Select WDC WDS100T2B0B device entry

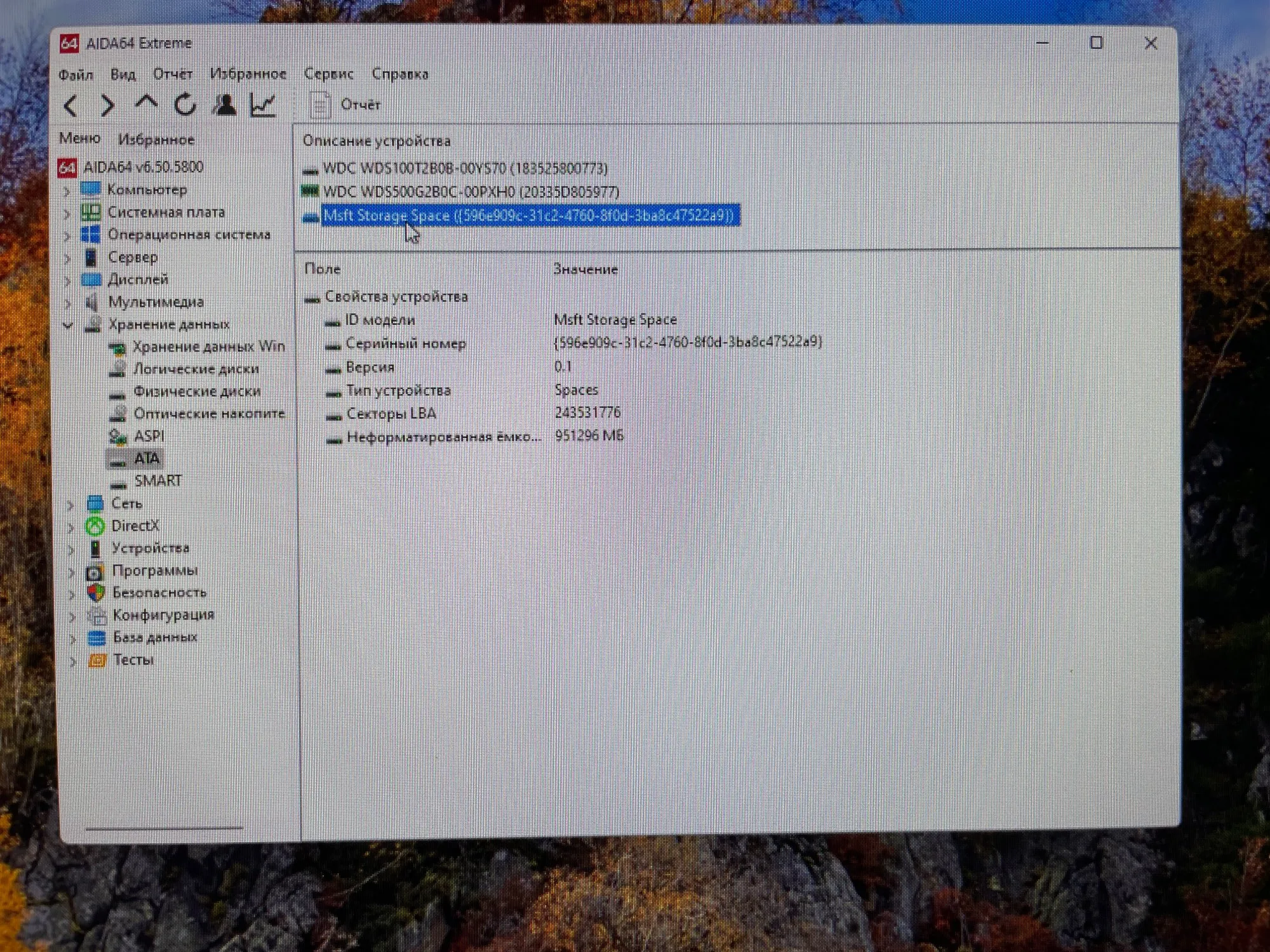tap(464, 169)
